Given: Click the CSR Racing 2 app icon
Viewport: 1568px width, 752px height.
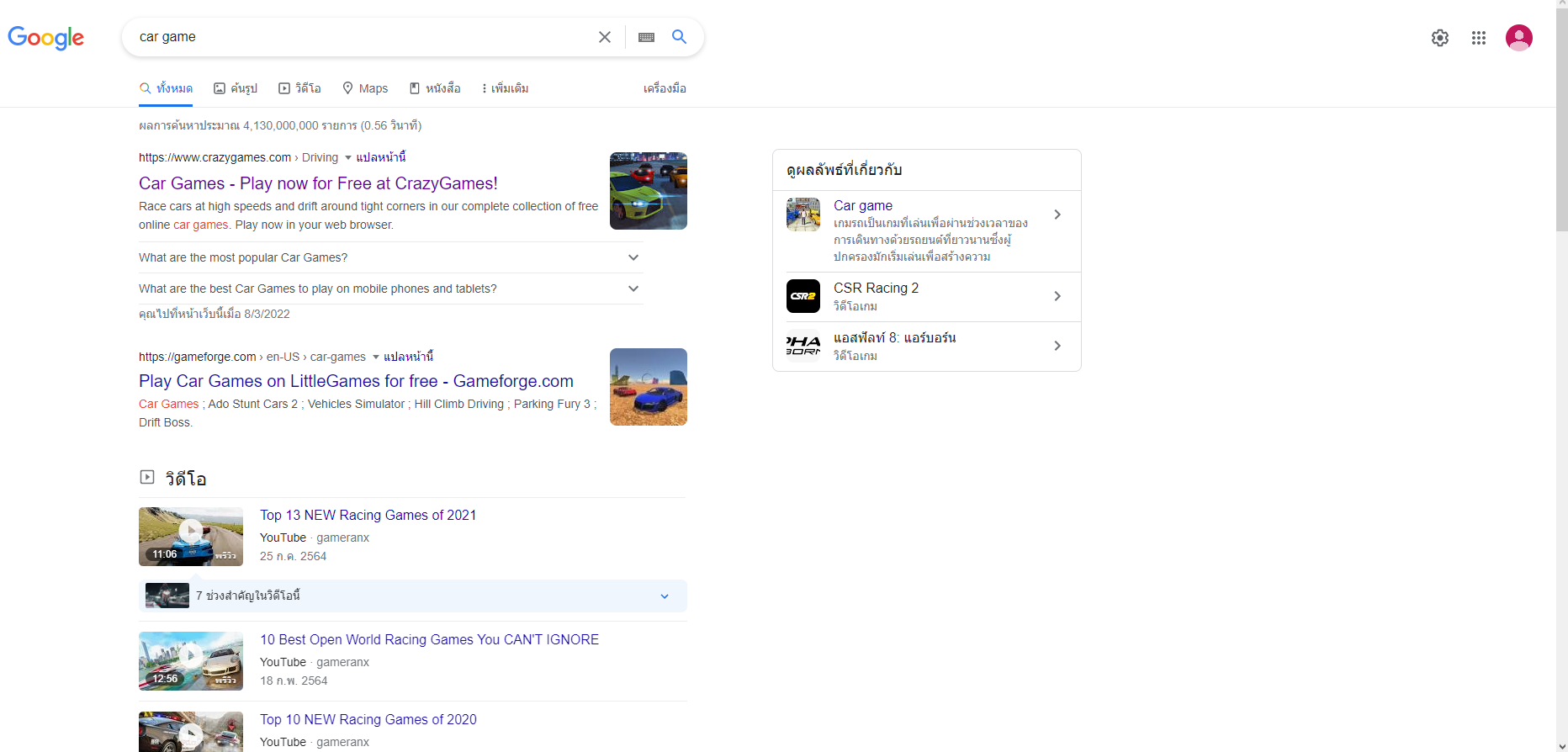Looking at the screenshot, I should click(x=803, y=296).
